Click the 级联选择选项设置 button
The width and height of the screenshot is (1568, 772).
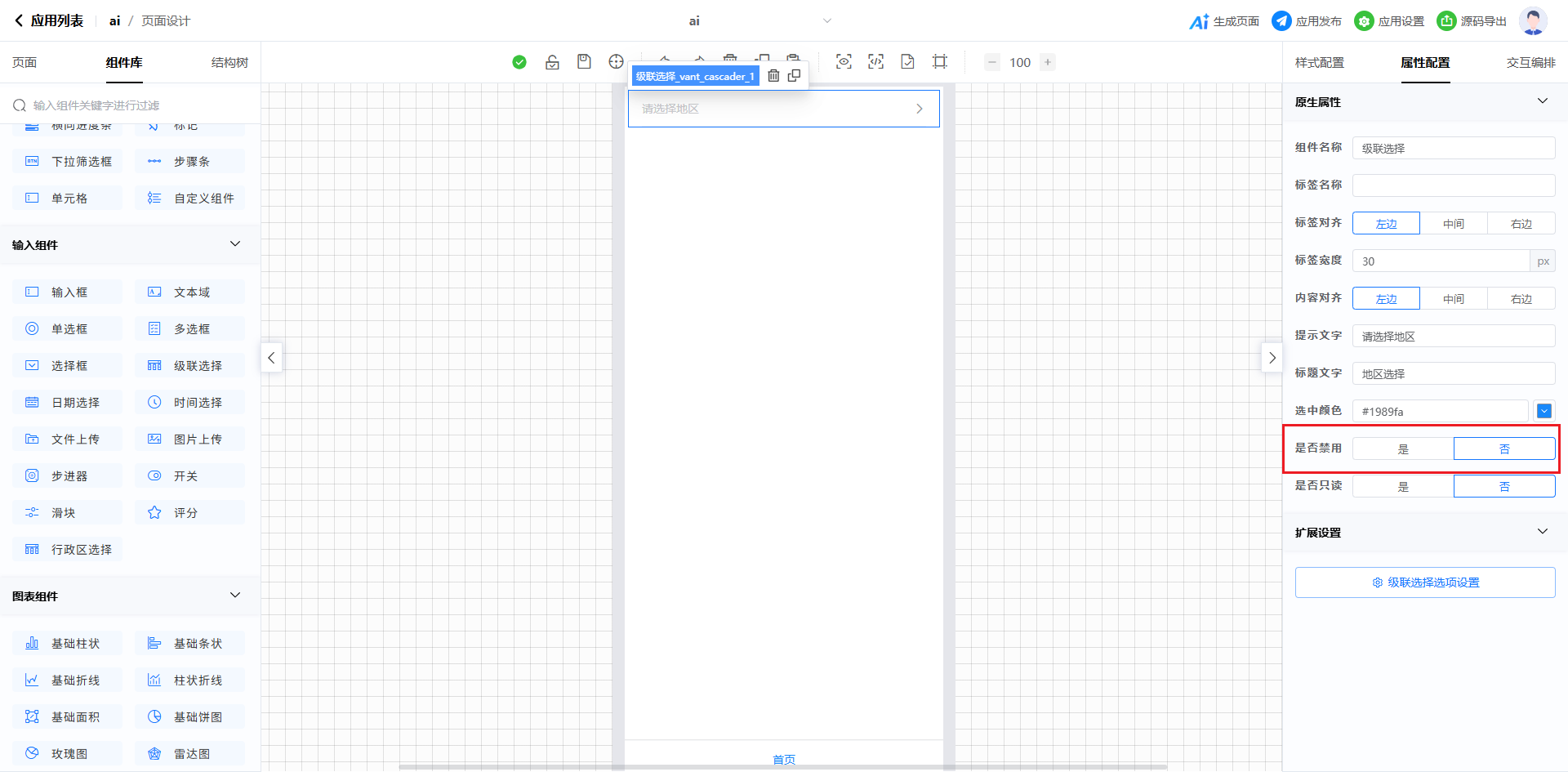[x=1425, y=582]
